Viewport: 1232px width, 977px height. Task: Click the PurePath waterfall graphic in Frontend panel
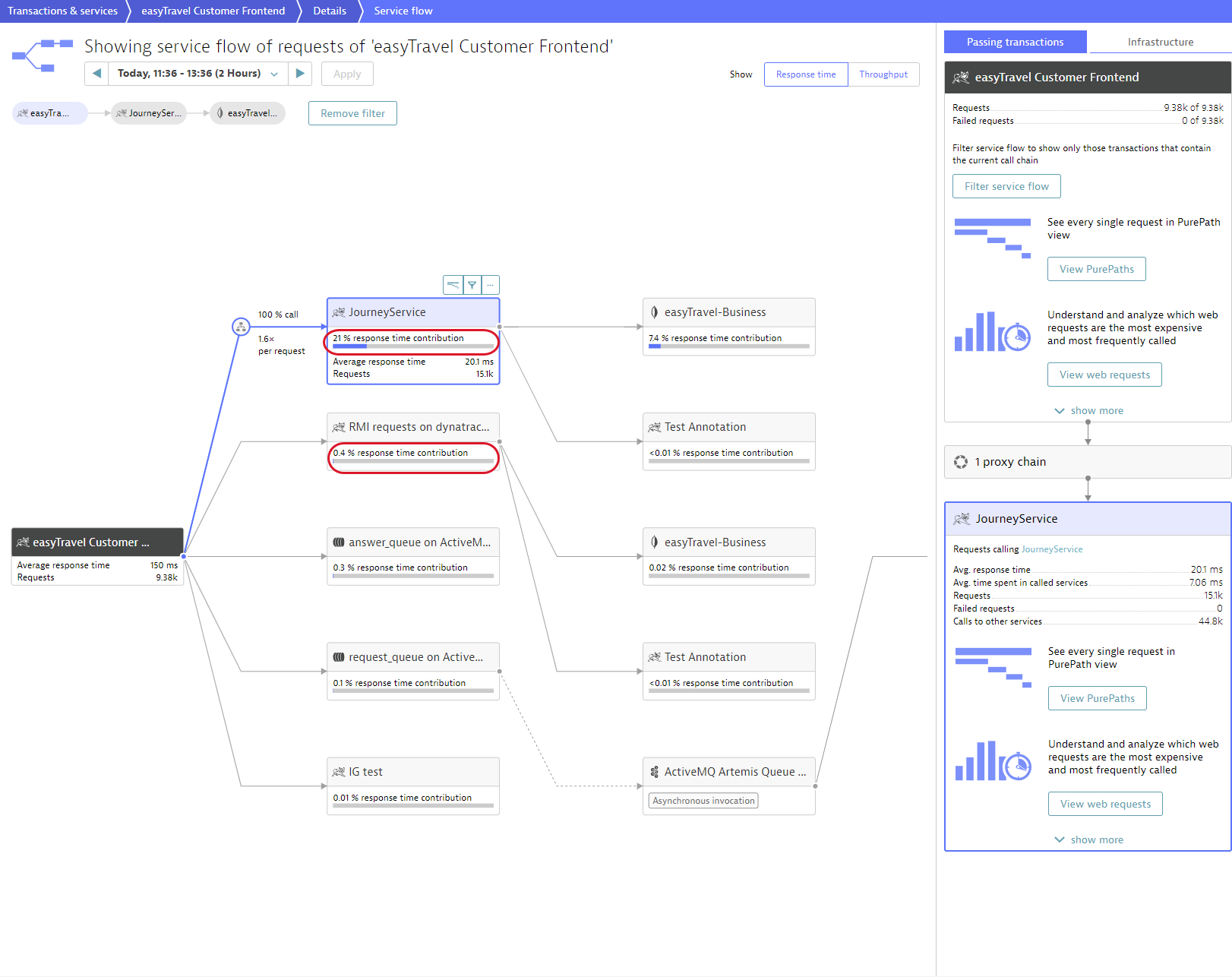(993, 239)
